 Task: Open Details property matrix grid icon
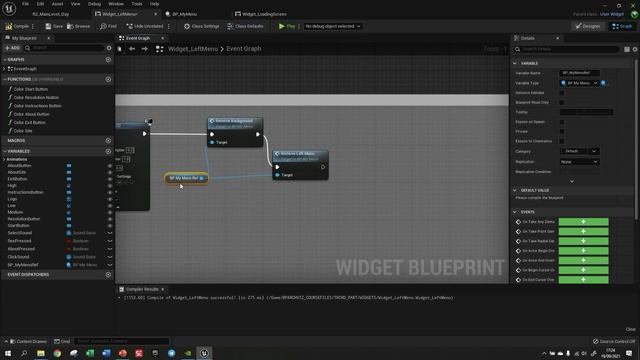pos(627,49)
